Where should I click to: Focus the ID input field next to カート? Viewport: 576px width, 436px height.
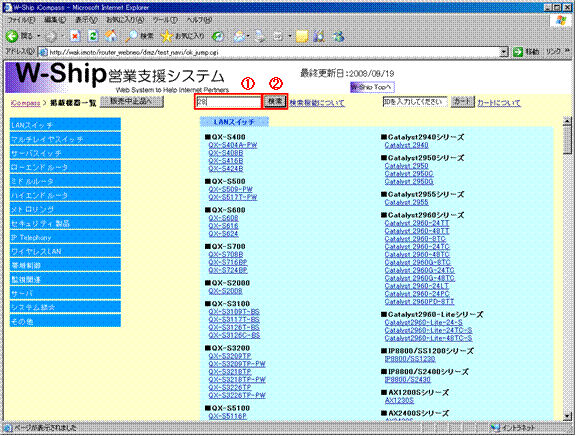coord(415,102)
